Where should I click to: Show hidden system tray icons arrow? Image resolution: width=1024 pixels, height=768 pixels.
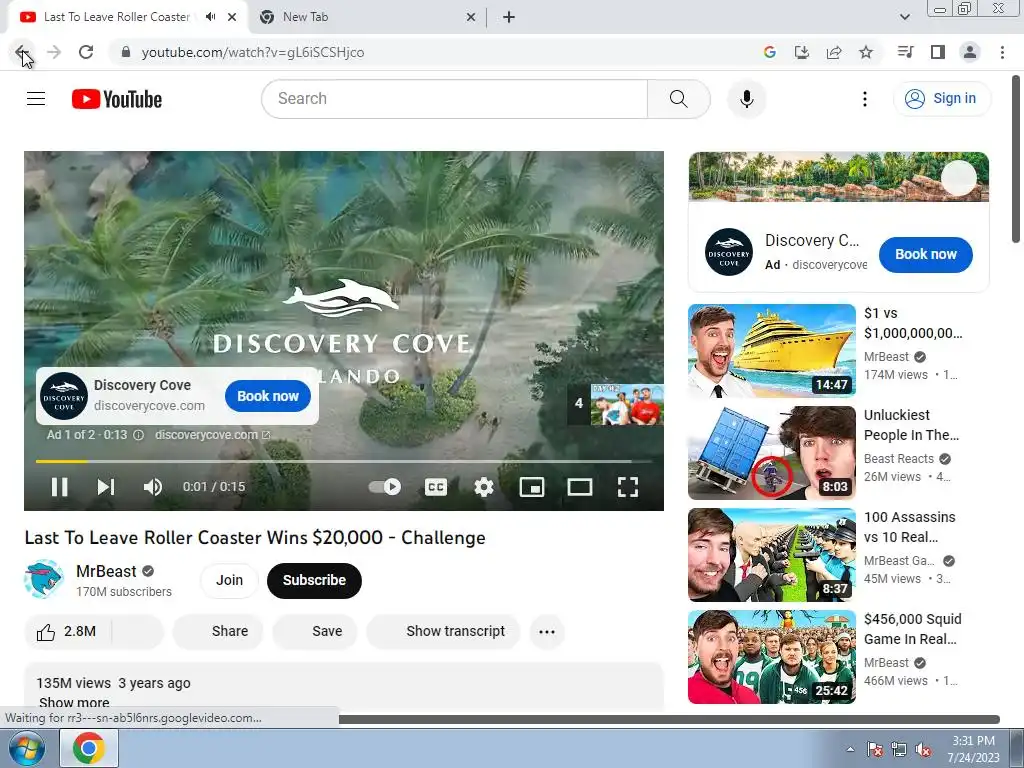850,749
